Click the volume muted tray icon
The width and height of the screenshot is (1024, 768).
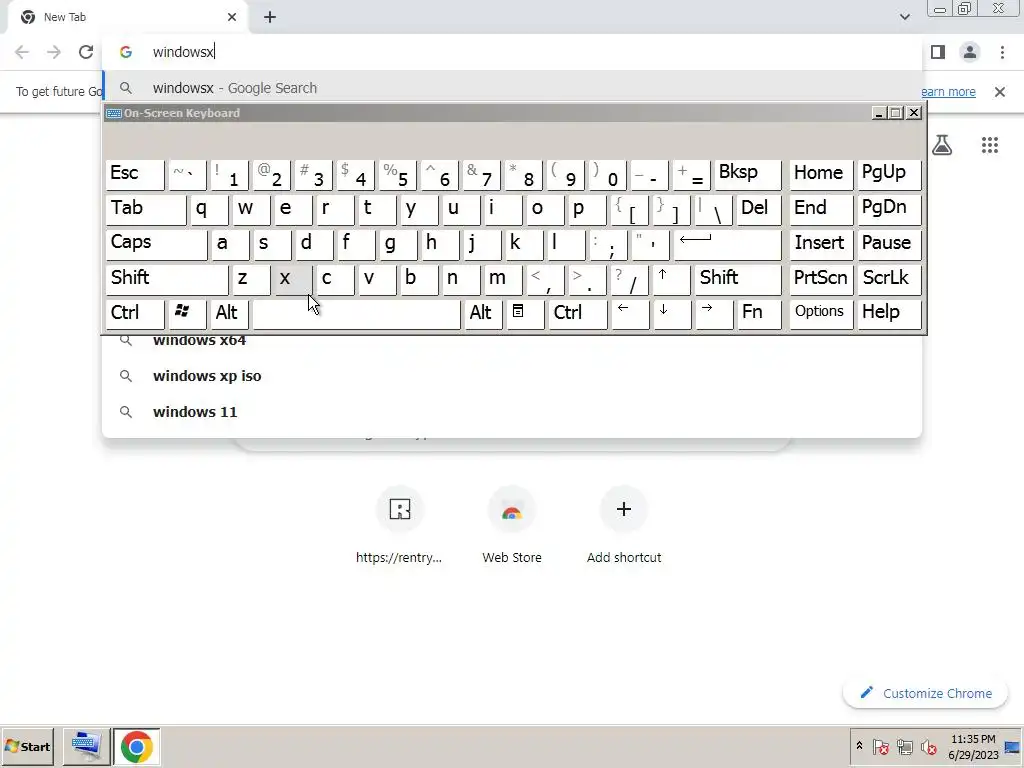point(928,746)
